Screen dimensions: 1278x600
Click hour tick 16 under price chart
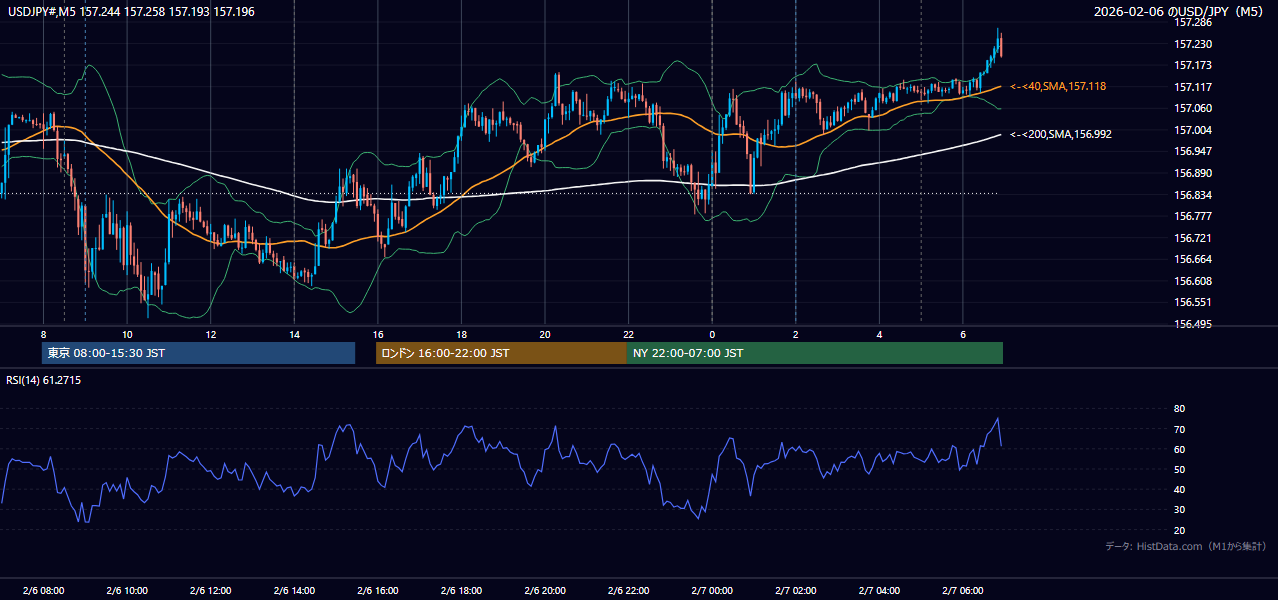click(x=378, y=334)
